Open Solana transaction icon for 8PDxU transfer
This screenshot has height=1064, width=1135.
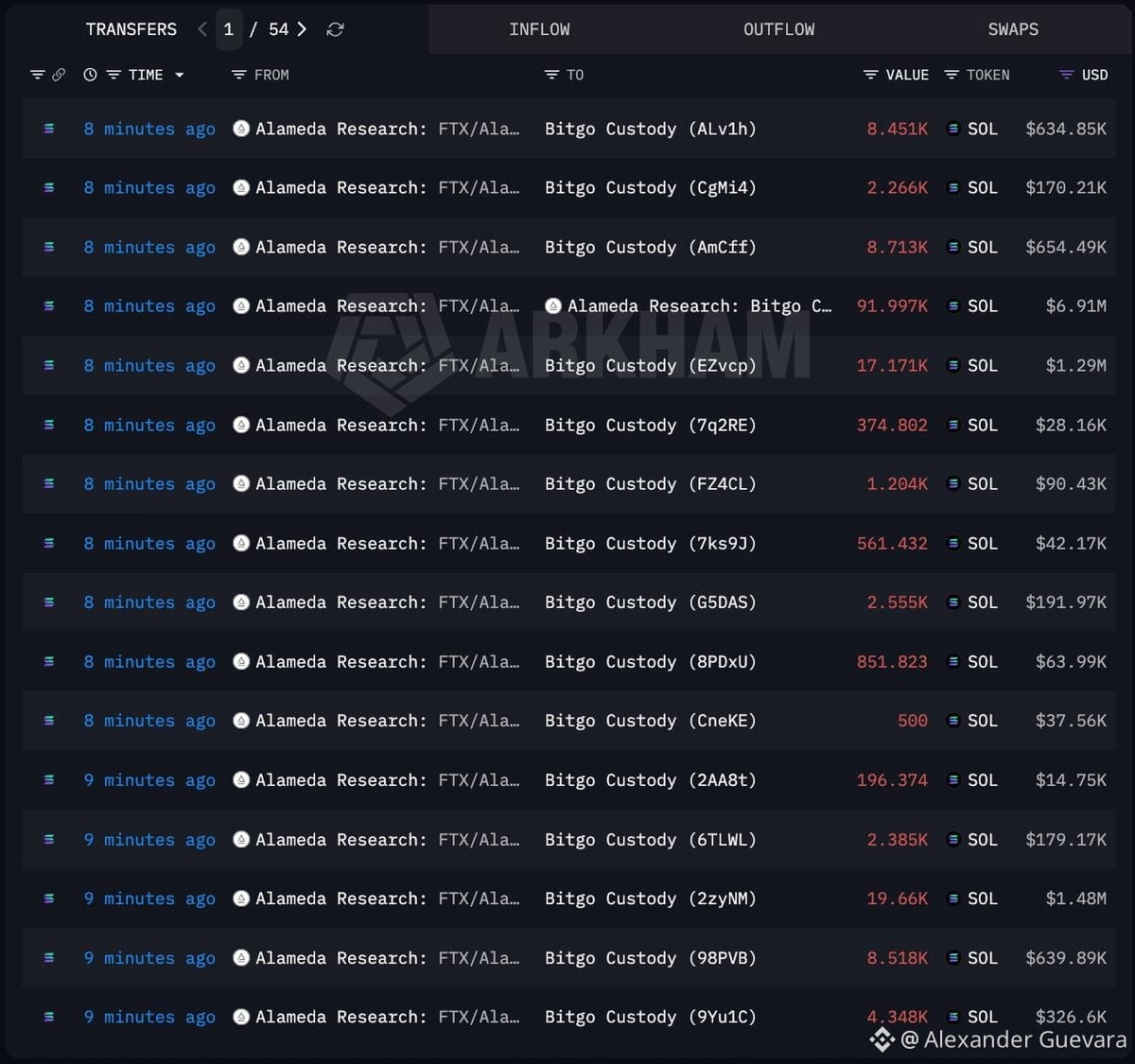click(x=49, y=661)
